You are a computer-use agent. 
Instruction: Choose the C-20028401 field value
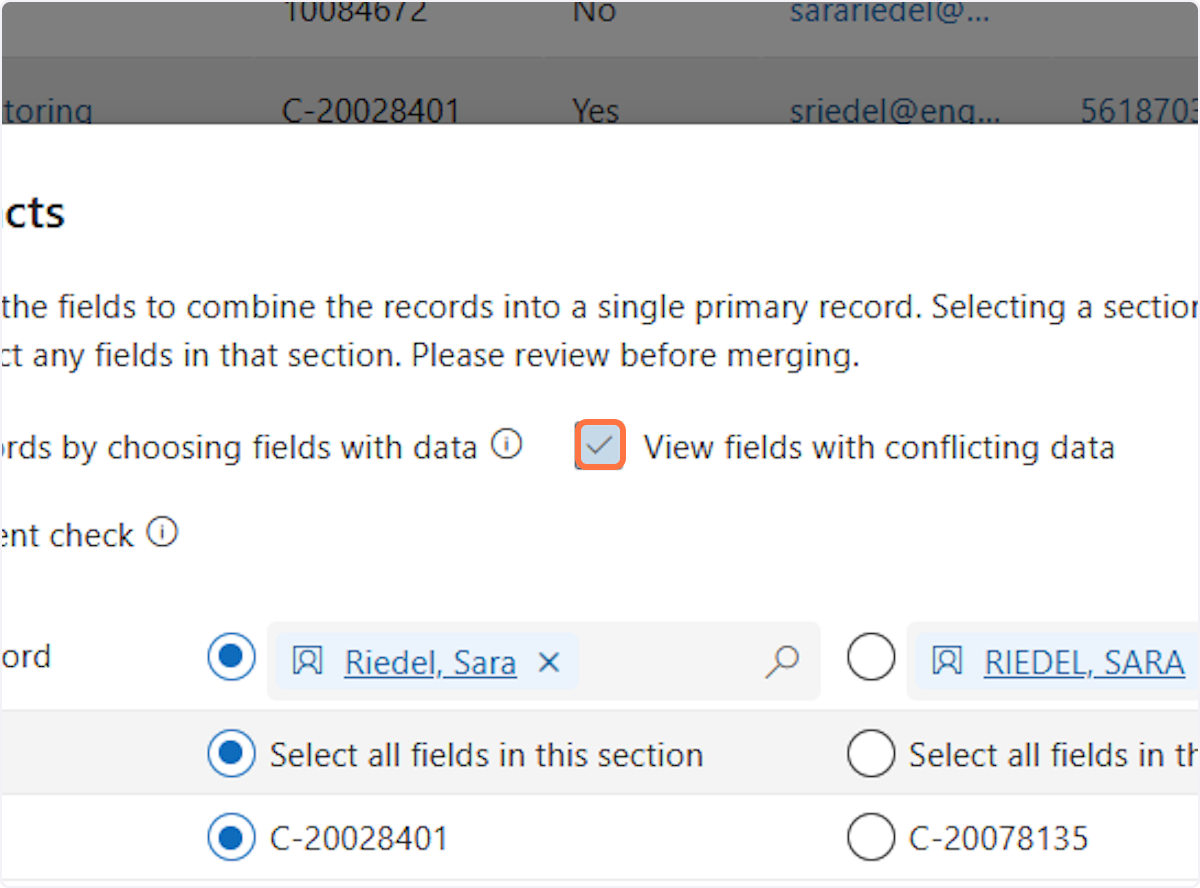231,838
